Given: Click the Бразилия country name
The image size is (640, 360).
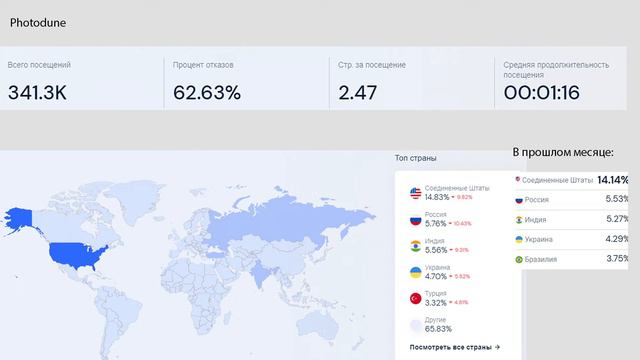Looking at the screenshot, I should point(541,259).
